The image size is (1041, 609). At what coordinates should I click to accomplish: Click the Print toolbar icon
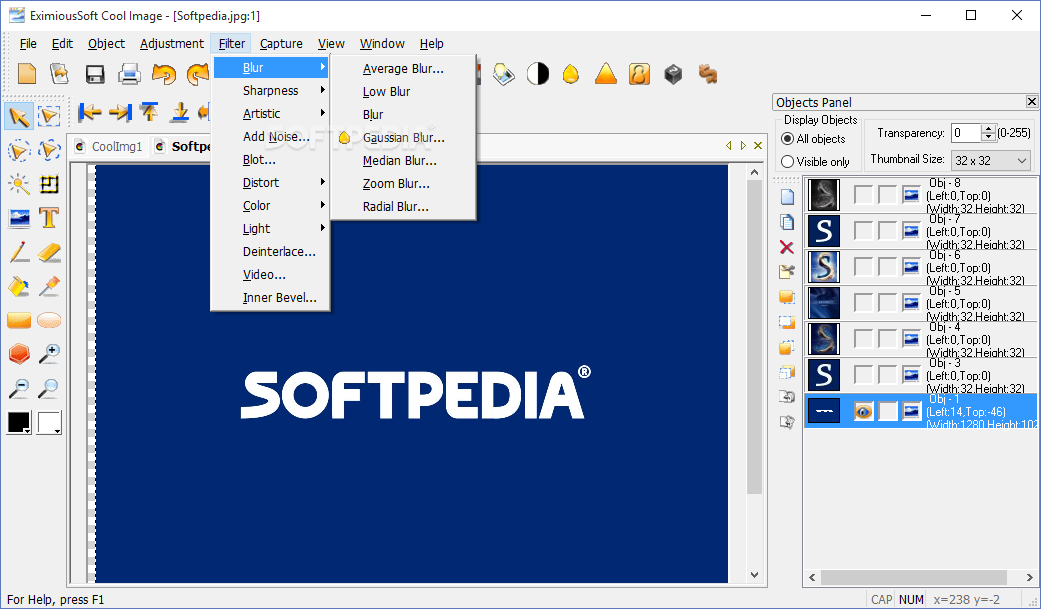(129, 74)
